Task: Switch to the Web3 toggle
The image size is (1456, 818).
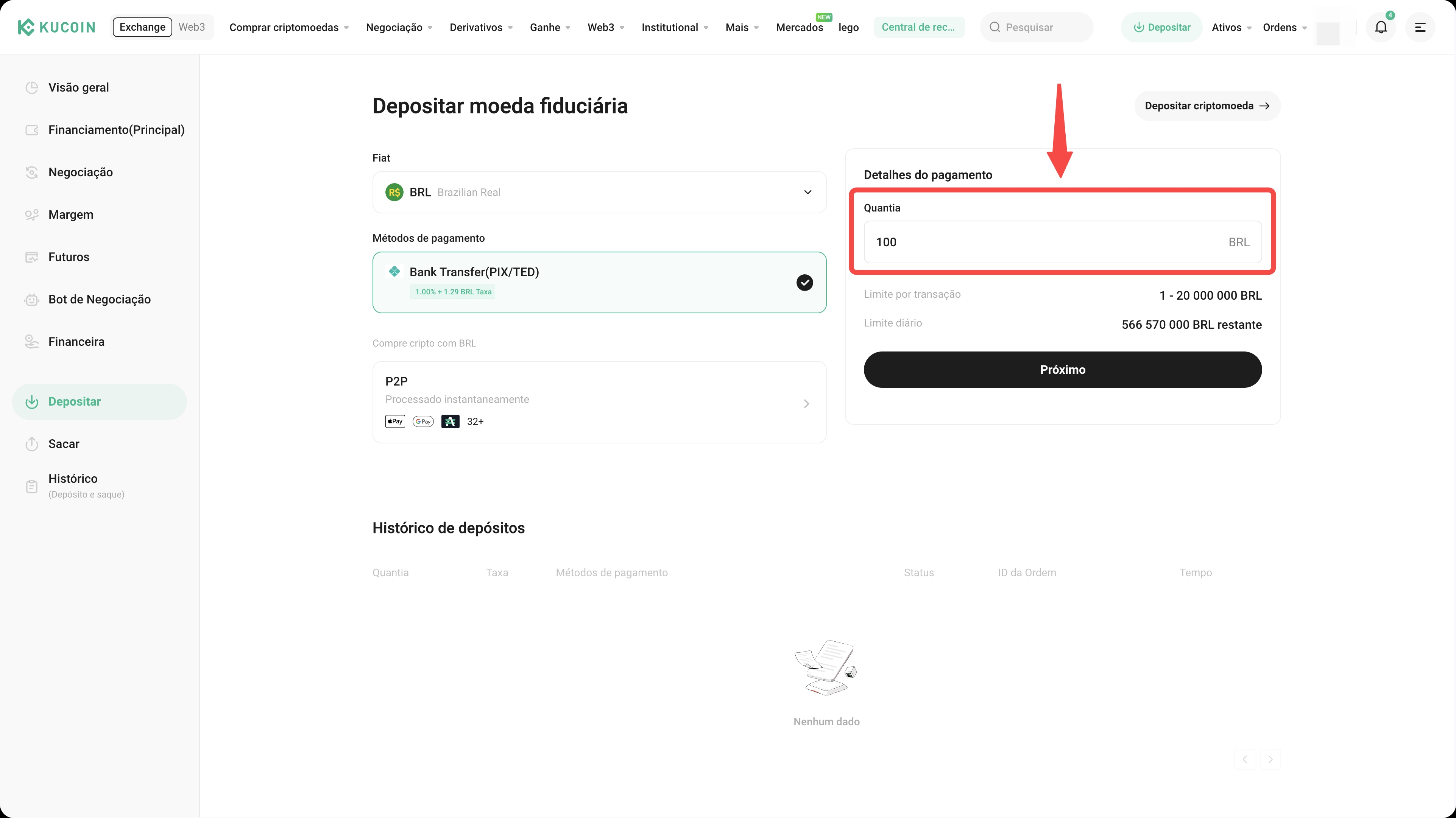Action: click(x=192, y=27)
